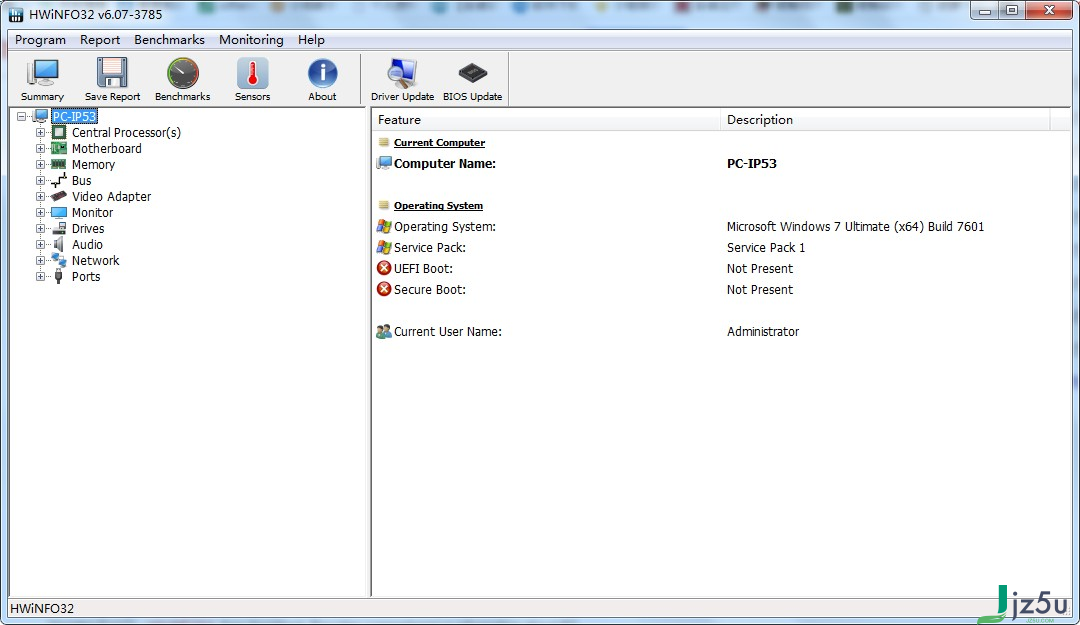1080x625 pixels.
Task: Click the Drives icon in tree
Action: point(59,228)
